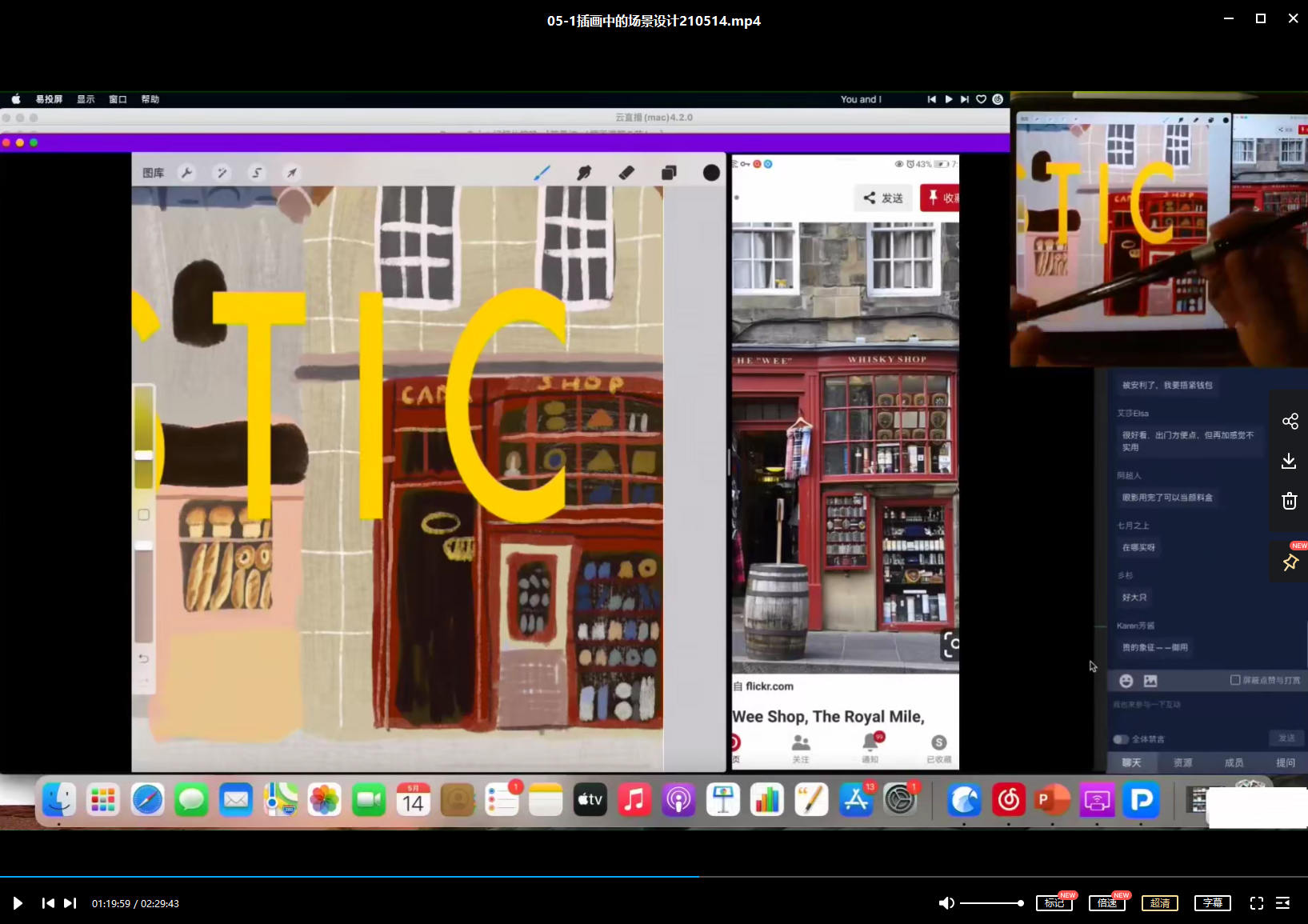Screen dimensions: 1308x924
Task: Open the 窗口 menu in menu bar
Action: [118, 99]
